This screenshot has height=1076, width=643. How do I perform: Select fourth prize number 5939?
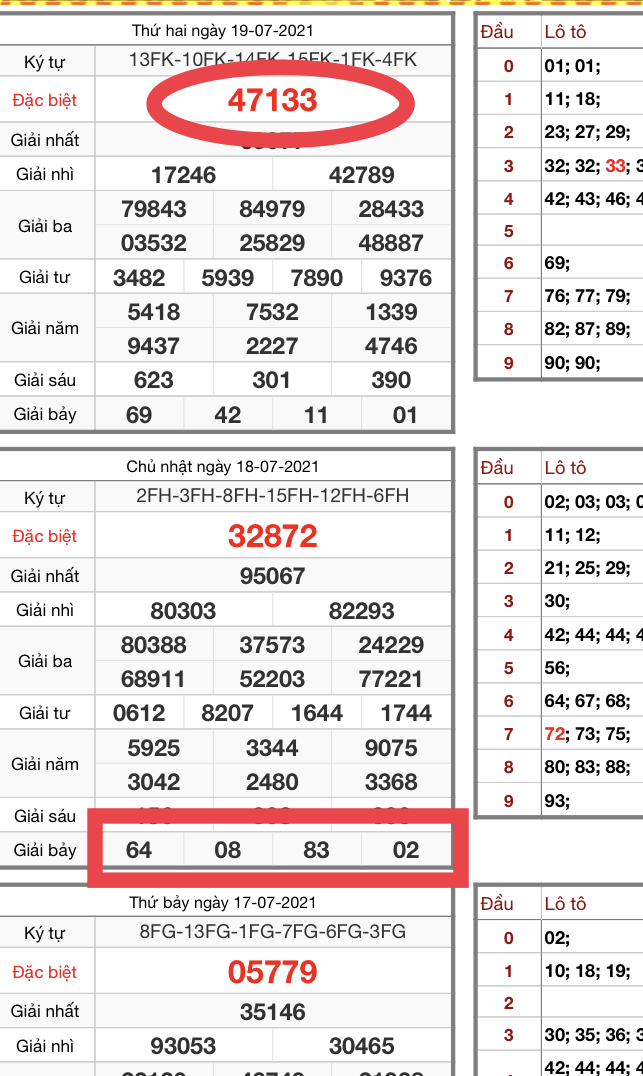click(227, 278)
